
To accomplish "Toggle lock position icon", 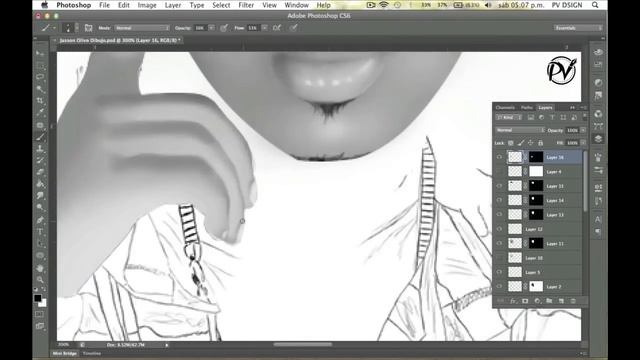I will tap(531, 143).
